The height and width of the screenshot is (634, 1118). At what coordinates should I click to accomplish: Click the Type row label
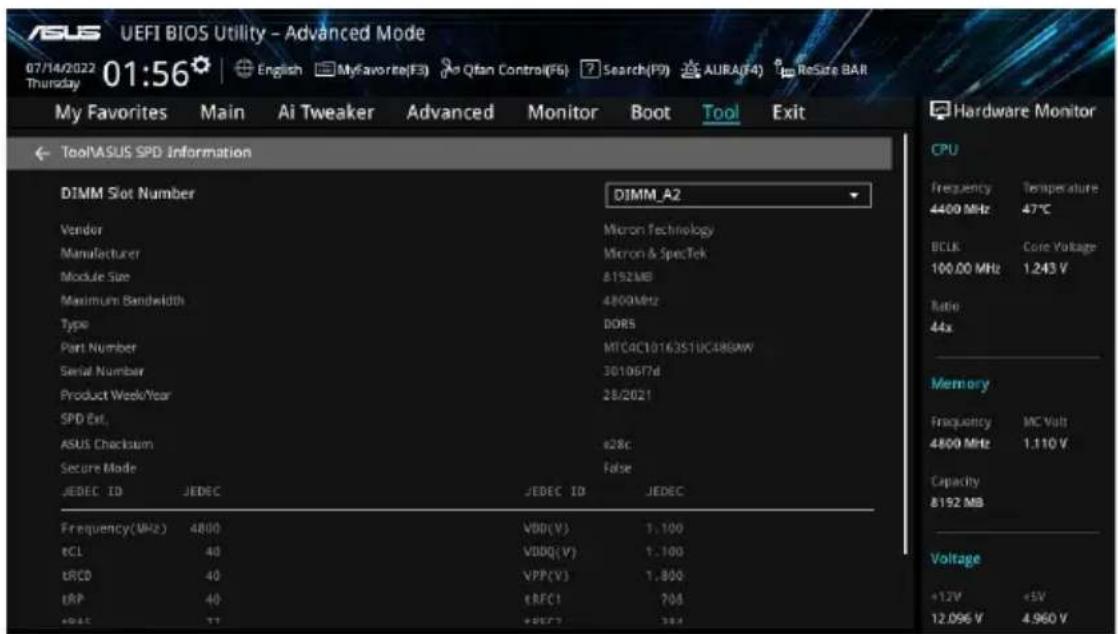(x=75, y=324)
